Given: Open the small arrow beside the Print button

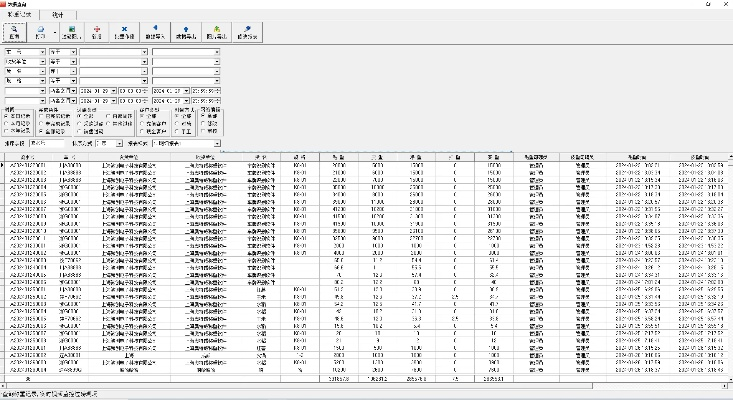Looking at the screenshot, I should (54, 33).
